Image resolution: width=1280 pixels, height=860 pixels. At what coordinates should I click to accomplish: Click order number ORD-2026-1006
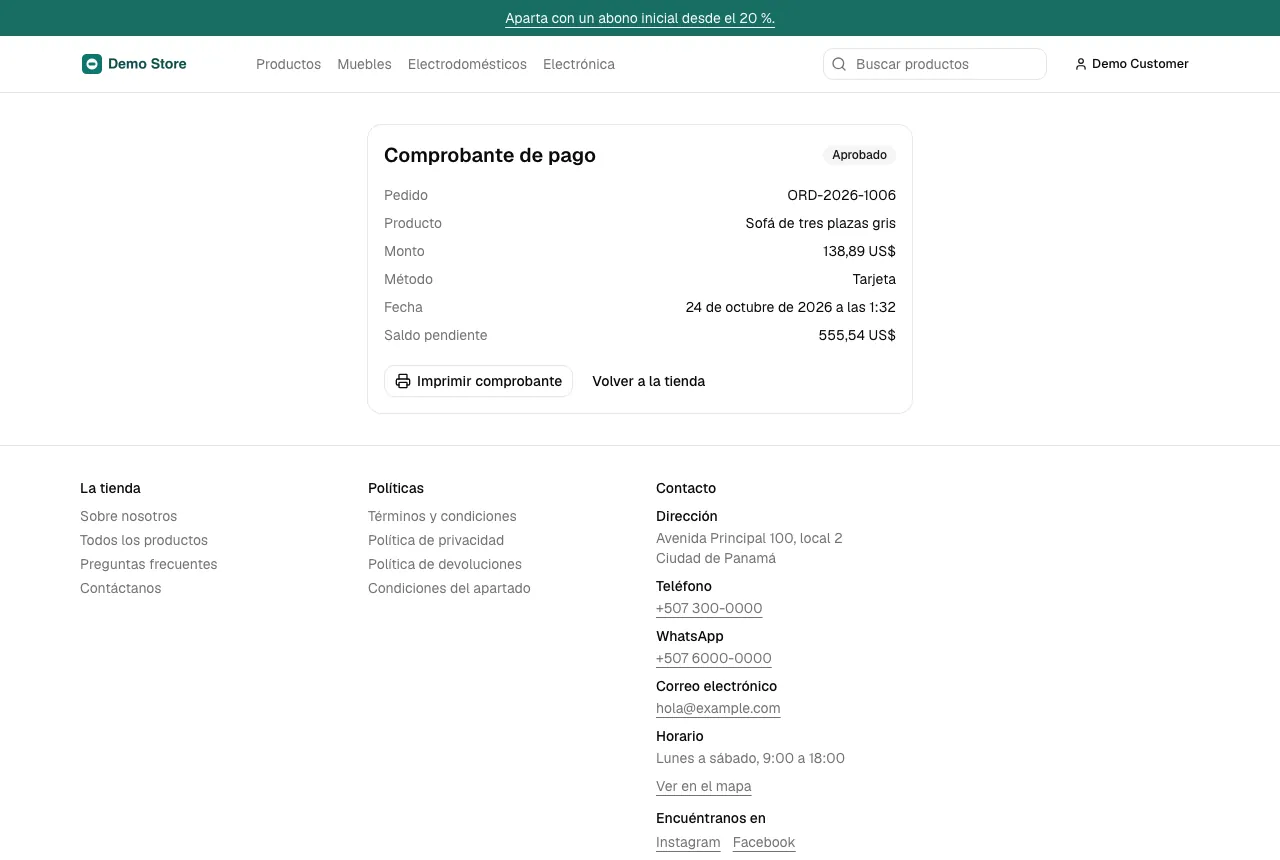pyautogui.click(x=841, y=195)
